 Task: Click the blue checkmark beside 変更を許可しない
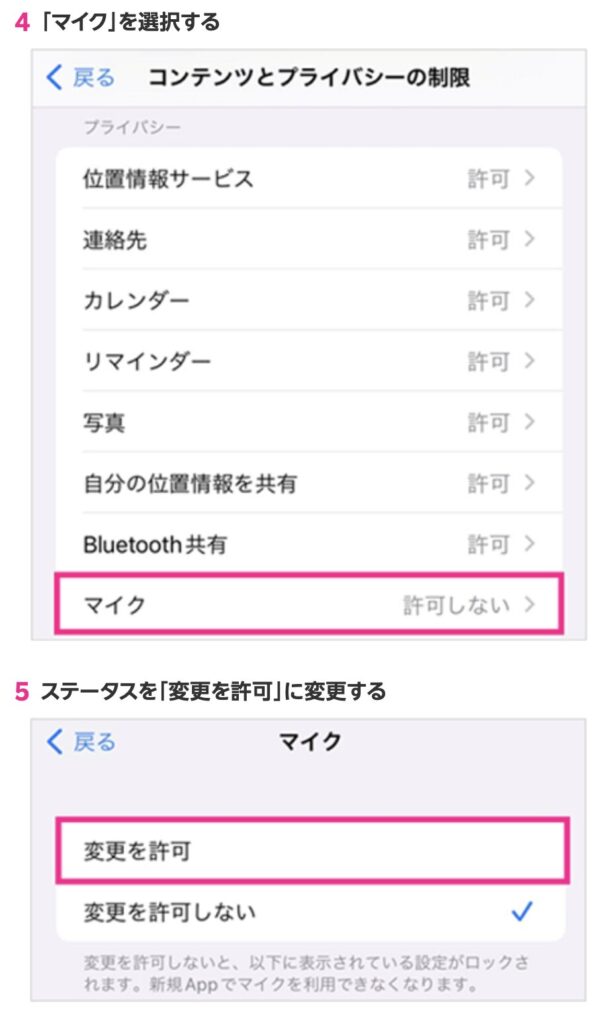tap(522, 911)
